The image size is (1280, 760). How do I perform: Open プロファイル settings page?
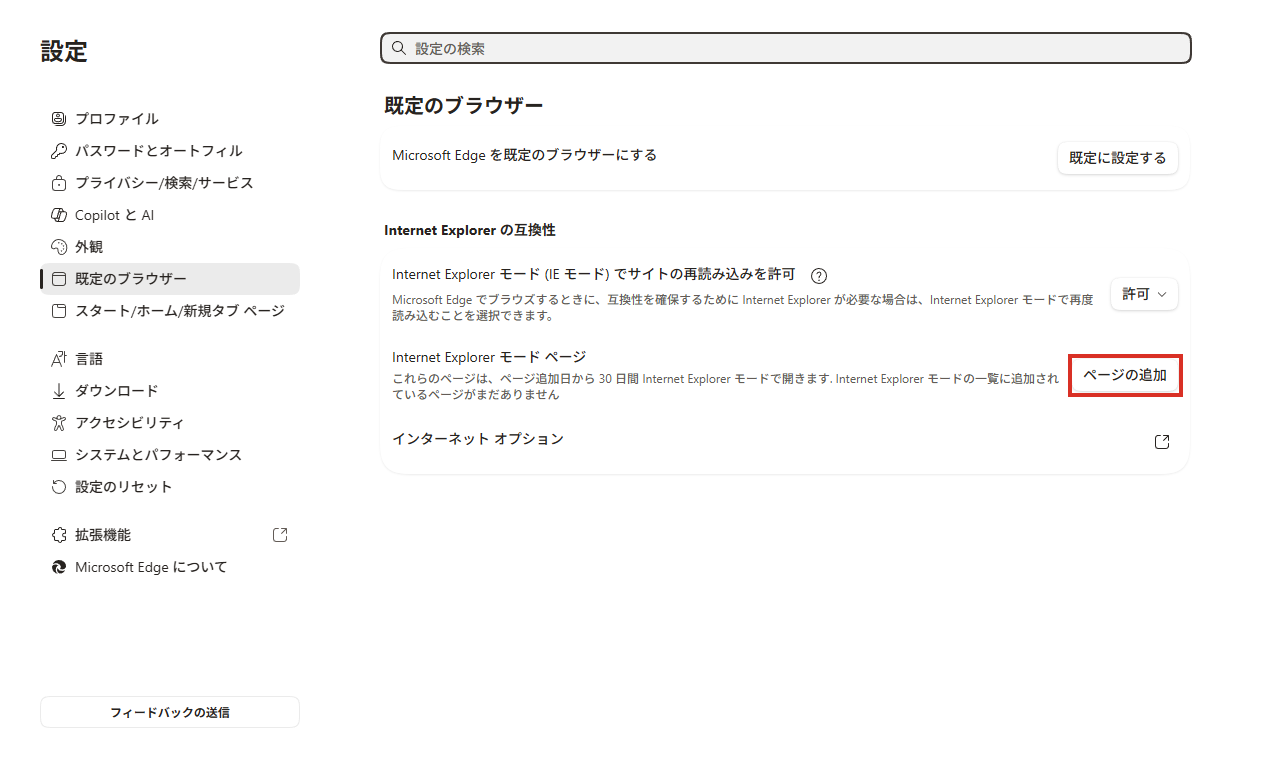[170, 119]
